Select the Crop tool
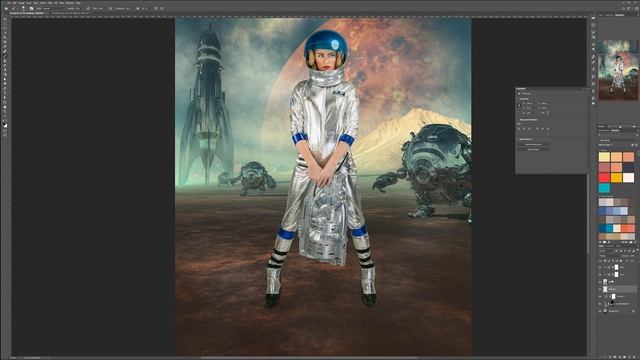This screenshot has width=640, height=360. click(5, 38)
